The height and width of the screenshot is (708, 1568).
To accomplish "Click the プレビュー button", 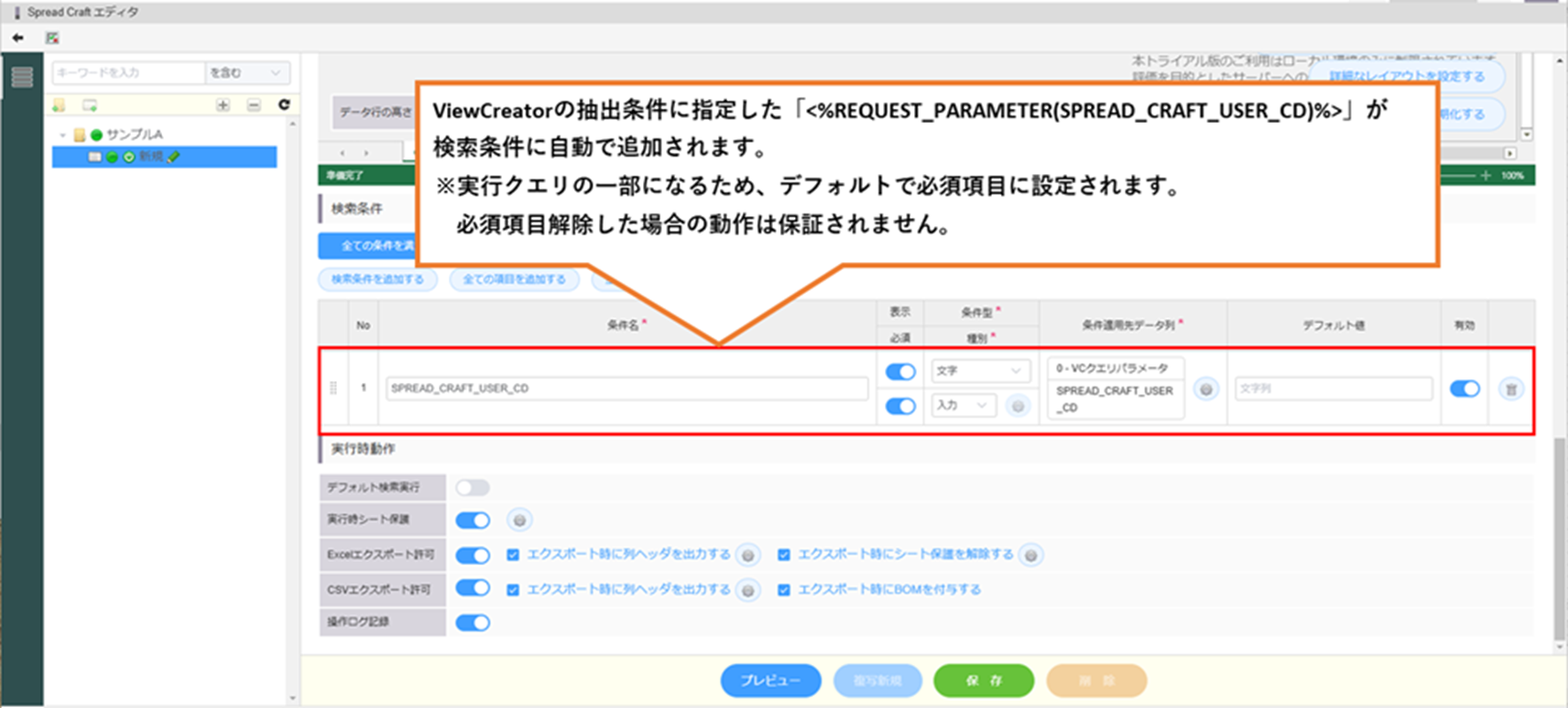I will pyautogui.click(x=770, y=681).
